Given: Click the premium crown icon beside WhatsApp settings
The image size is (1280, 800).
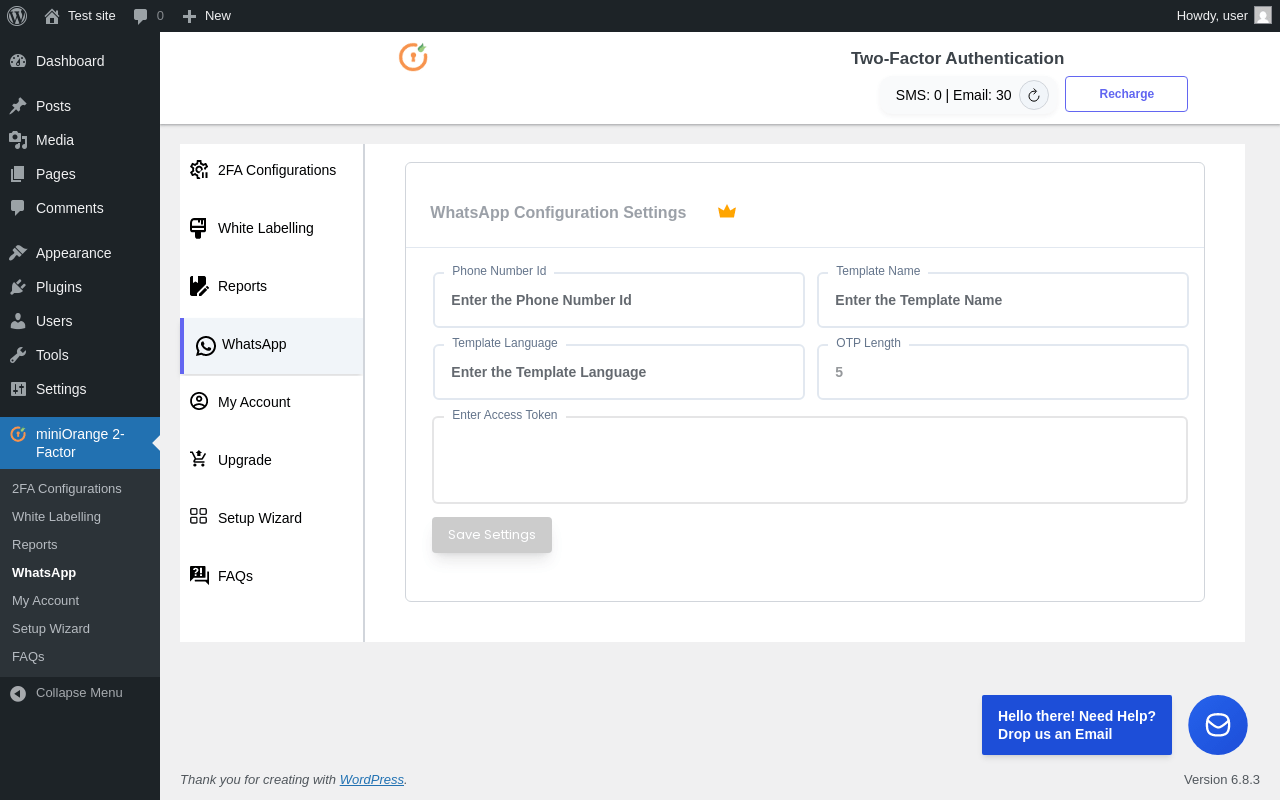Looking at the screenshot, I should (x=727, y=212).
